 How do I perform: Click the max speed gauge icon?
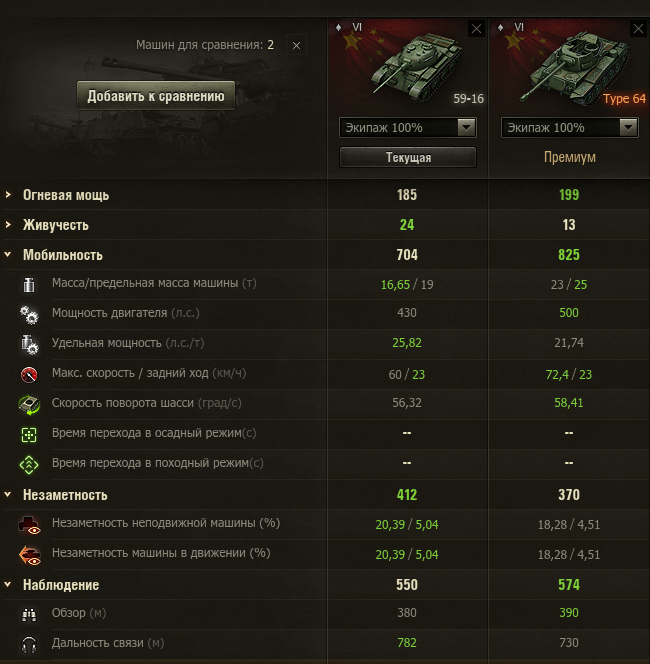point(29,374)
